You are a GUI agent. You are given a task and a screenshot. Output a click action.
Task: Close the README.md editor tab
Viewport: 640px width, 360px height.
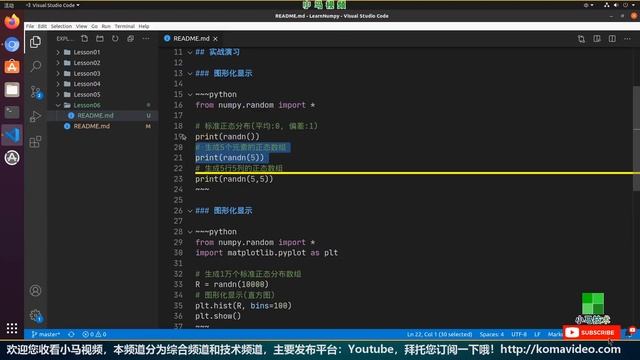216,39
